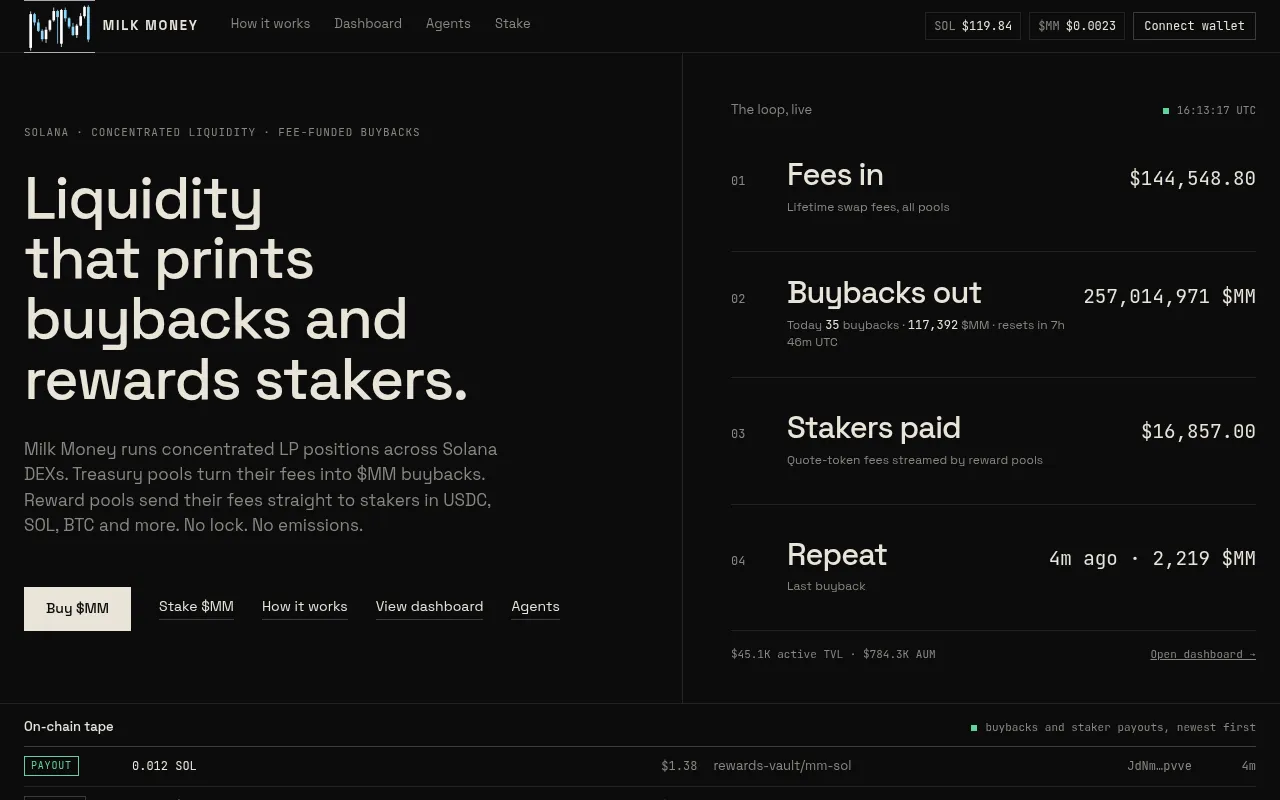Click the green dot beside buybacks and staker payouts
The image size is (1280, 800).
tap(974, 728)
